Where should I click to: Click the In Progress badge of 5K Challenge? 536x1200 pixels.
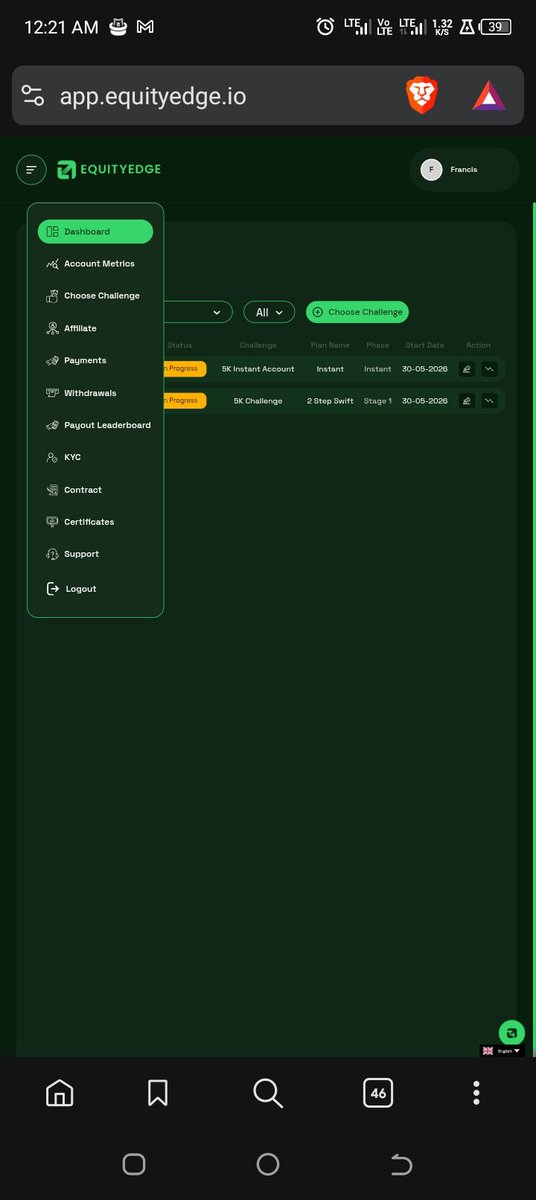tap(185, 401)
